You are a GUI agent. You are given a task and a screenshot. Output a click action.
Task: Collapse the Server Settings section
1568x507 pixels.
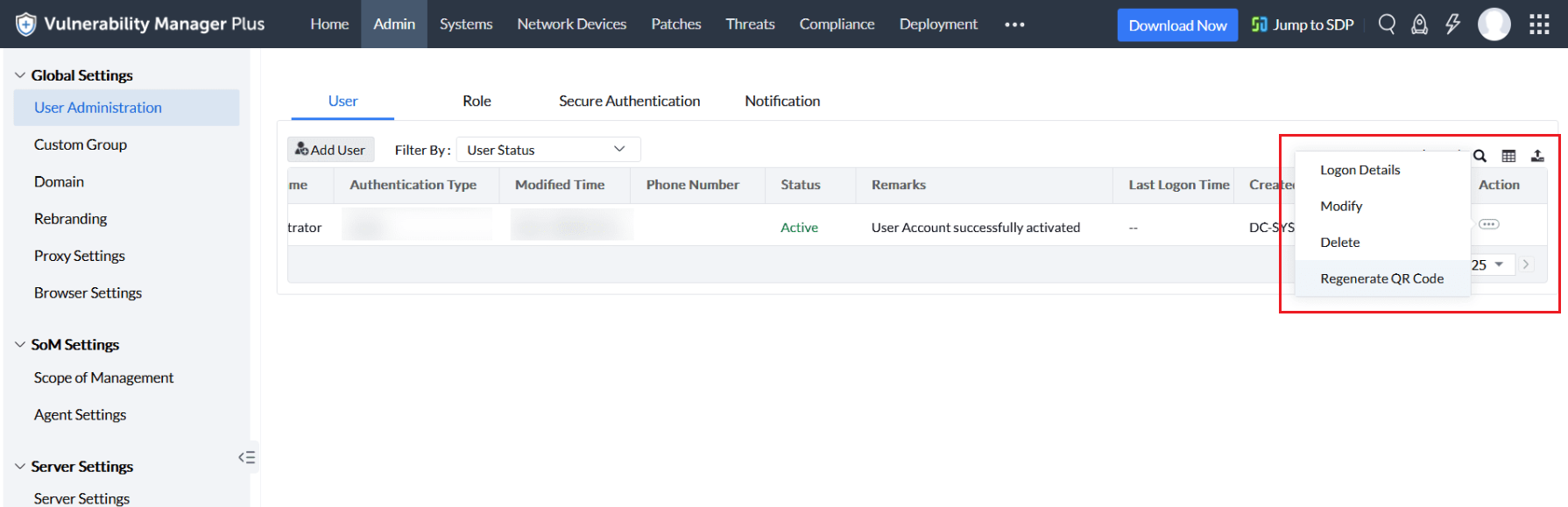click(20, 467)
